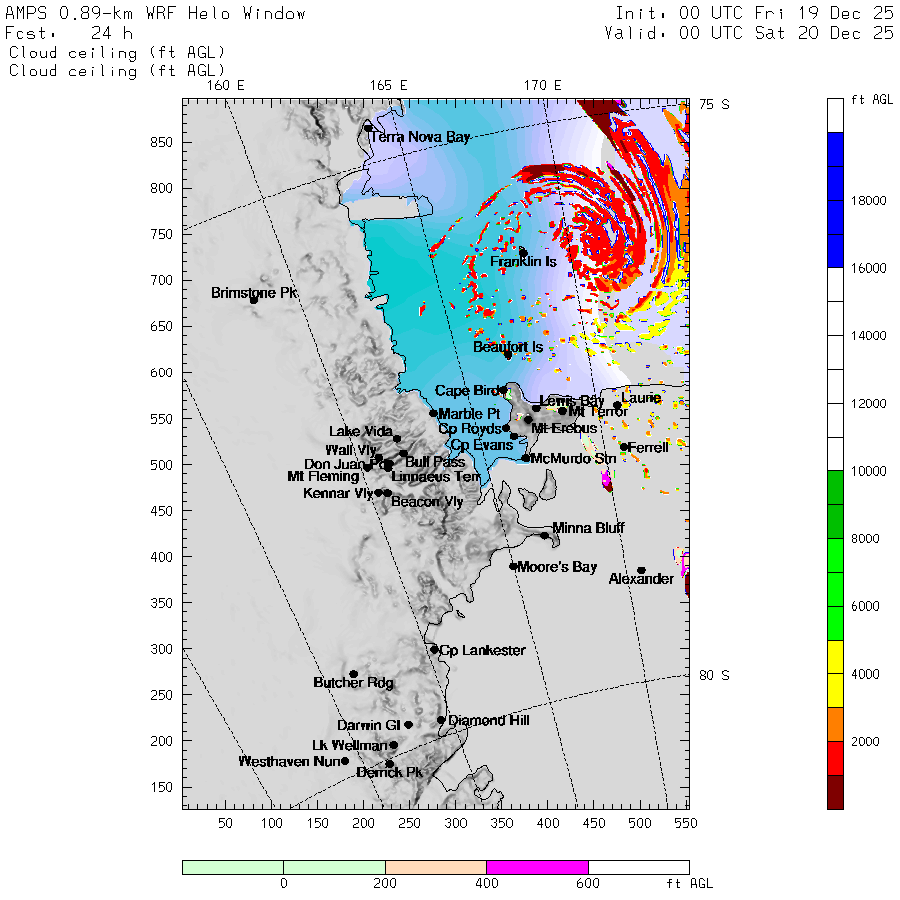This screenshot has width=900, height=900.
Task: Click the 'Valid: 00 UTC Sat 20 Dec 25' text
Action: tap(749, 33)
